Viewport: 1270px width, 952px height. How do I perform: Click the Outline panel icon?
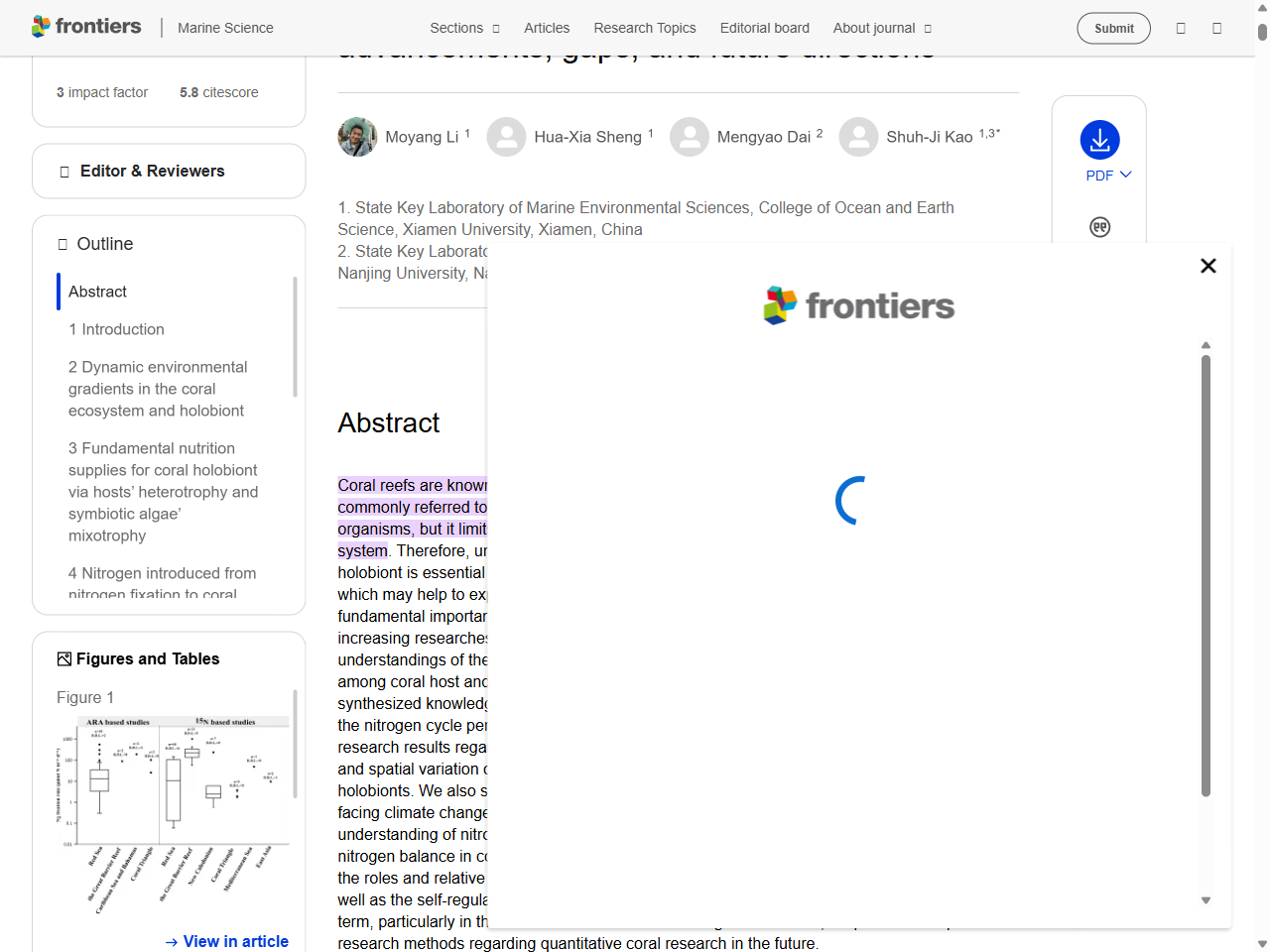point(63,243)
